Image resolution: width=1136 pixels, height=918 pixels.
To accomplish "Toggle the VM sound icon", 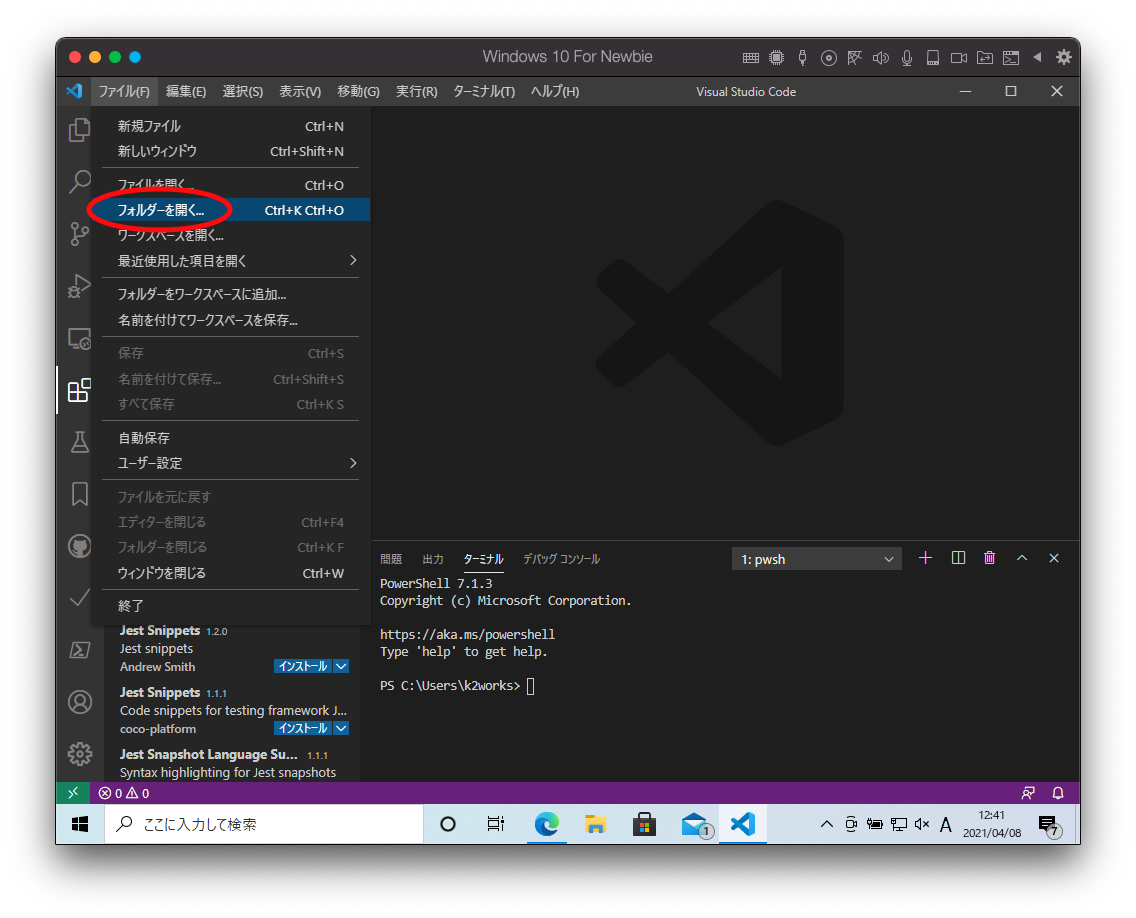I will pyautogui.click(x=880, y=58).
